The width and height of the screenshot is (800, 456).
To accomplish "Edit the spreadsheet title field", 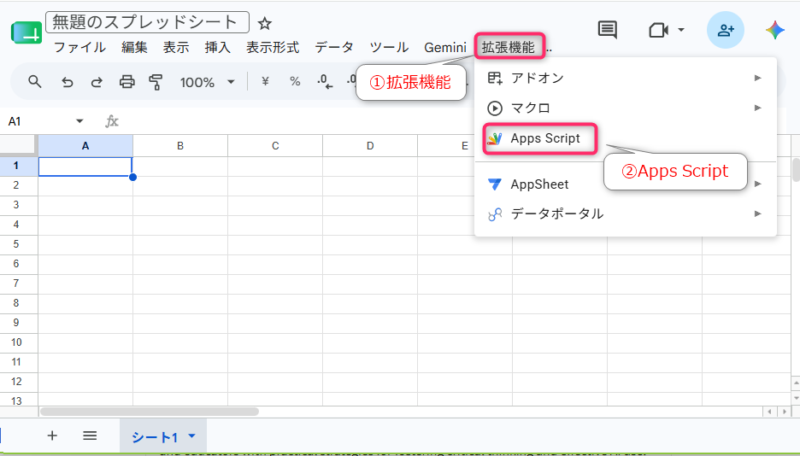I will tap(147, 22).
